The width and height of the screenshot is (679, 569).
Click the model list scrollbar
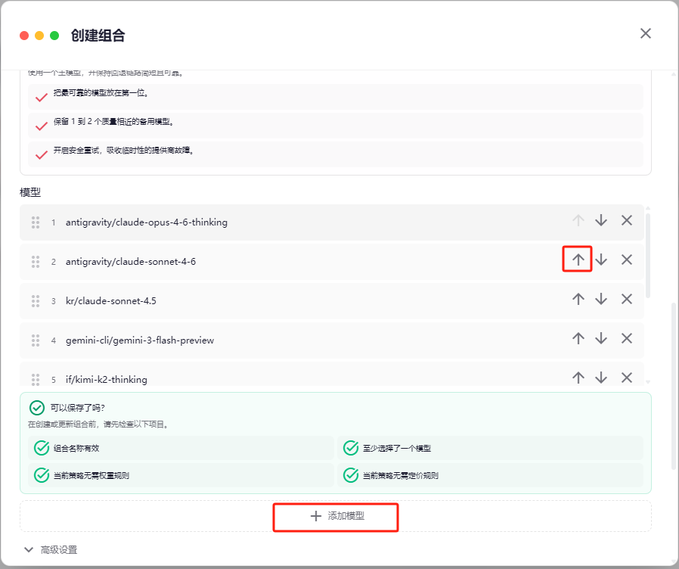(x=648, y=255)
